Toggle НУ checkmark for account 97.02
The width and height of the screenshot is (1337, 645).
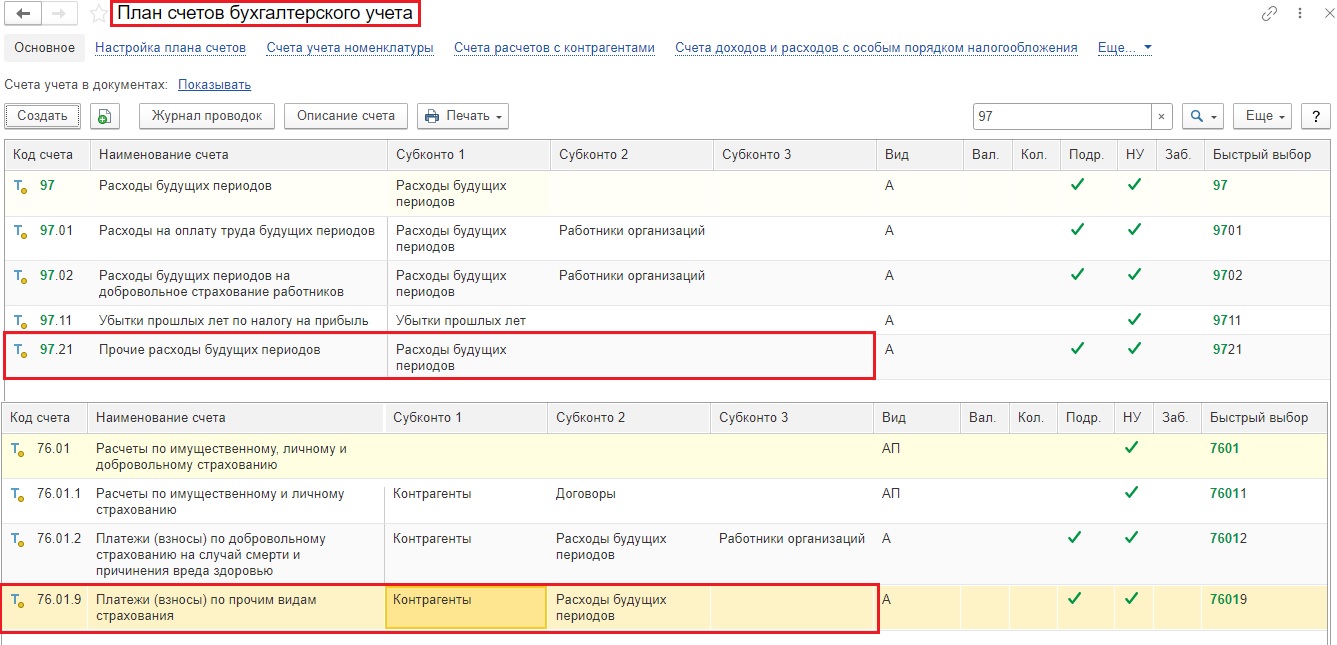[x=1134, y=275]
